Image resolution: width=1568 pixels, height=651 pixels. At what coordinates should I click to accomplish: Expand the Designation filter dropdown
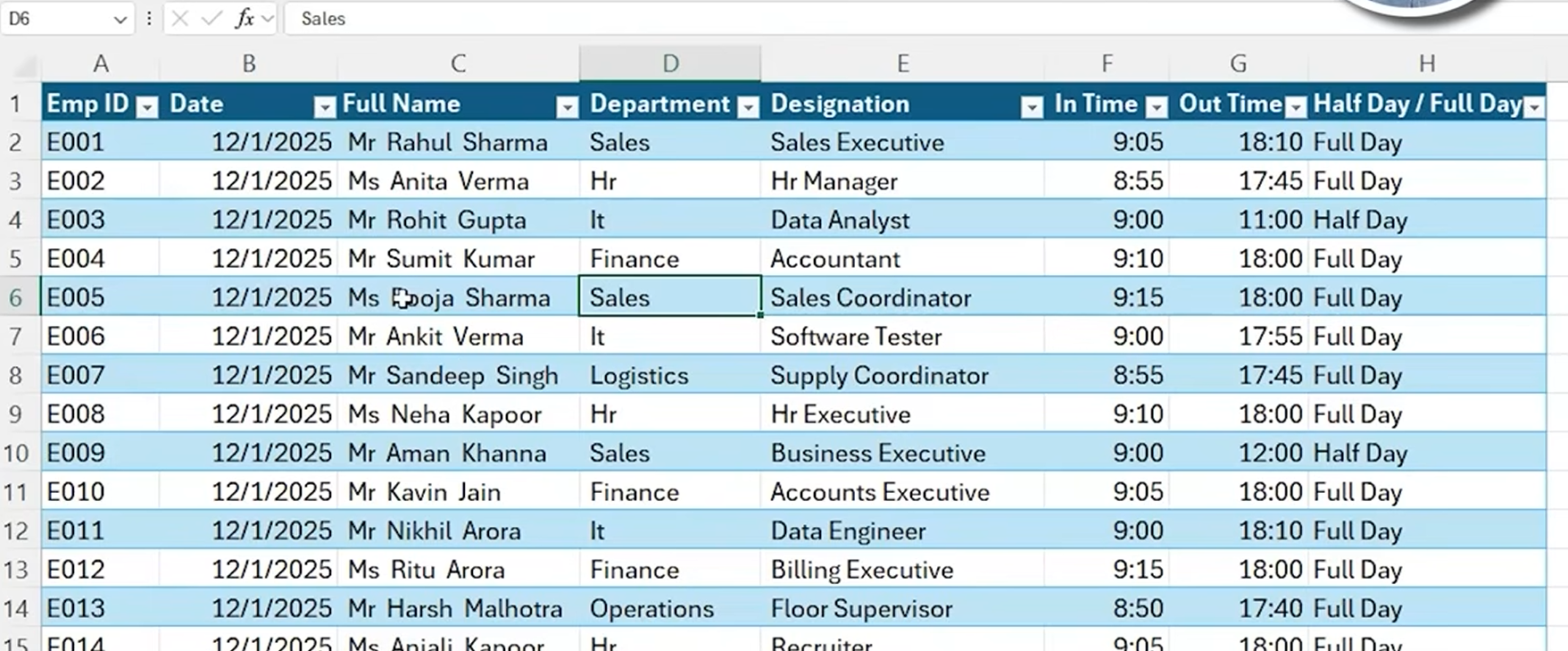[x=1032, y=107]
